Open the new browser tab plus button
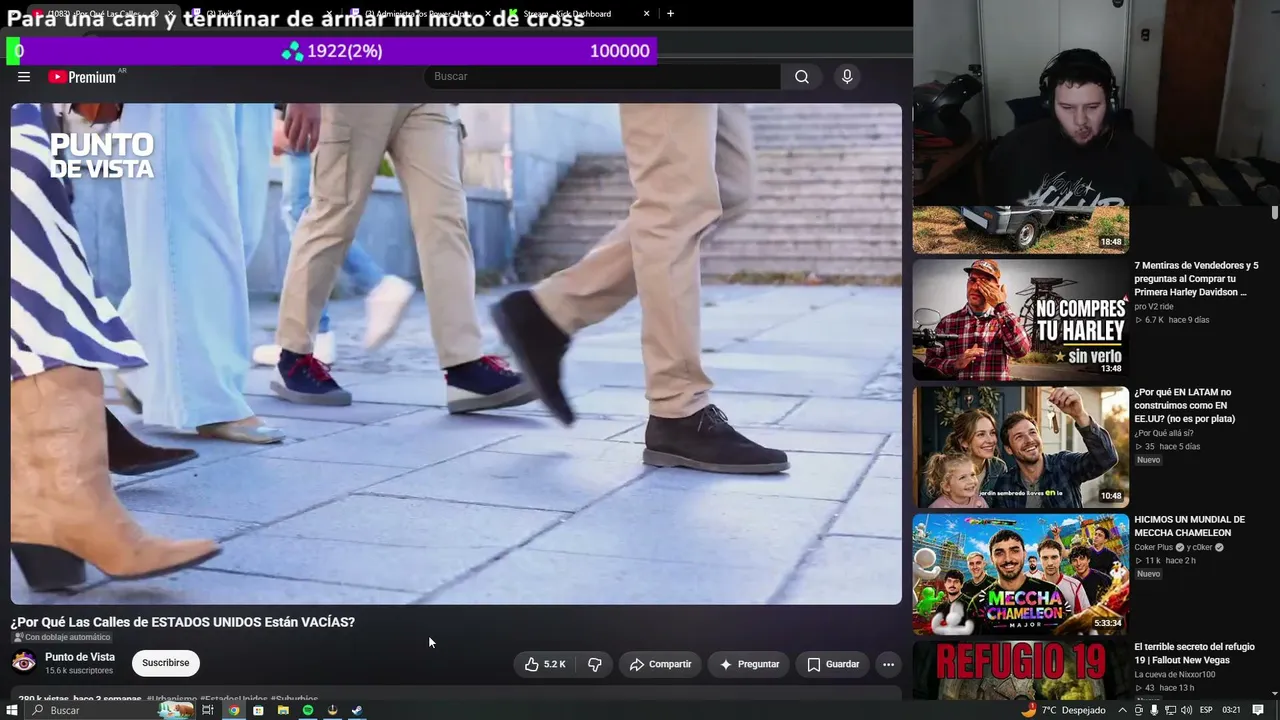The width and height of the screenshot is (1280, 720). 670,14
